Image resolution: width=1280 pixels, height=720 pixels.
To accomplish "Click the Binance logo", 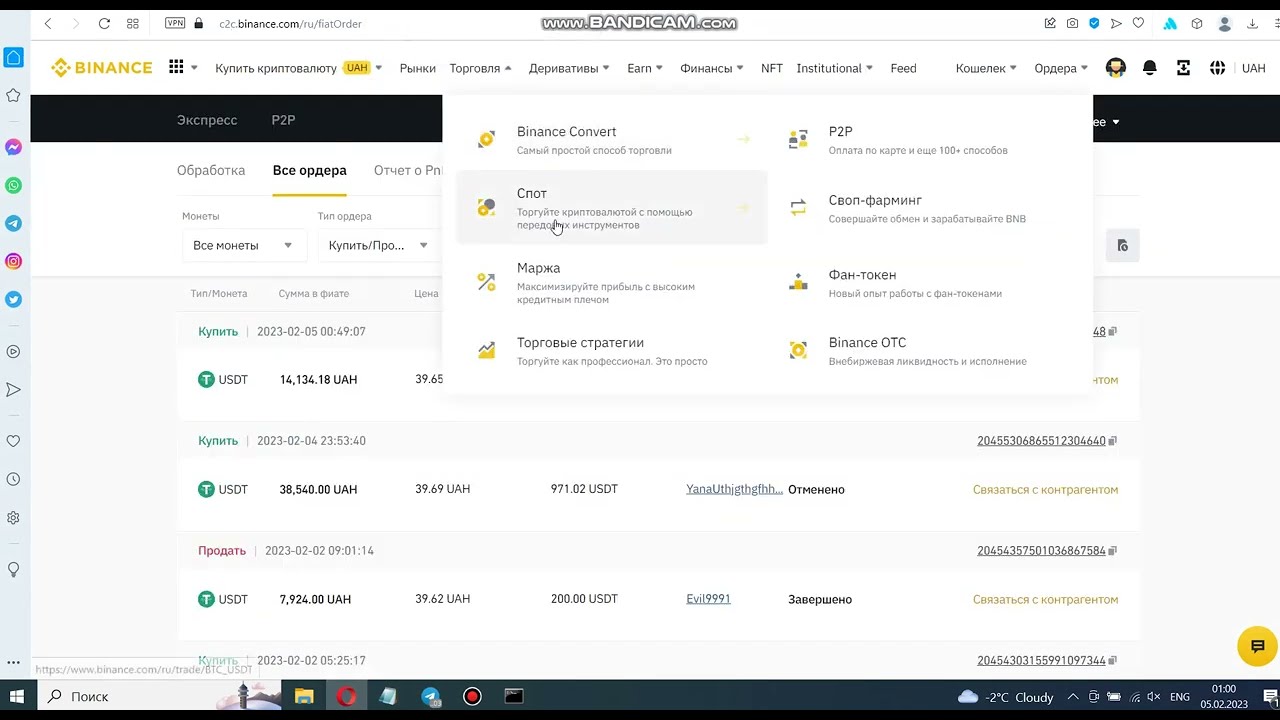I will (102, 68).
